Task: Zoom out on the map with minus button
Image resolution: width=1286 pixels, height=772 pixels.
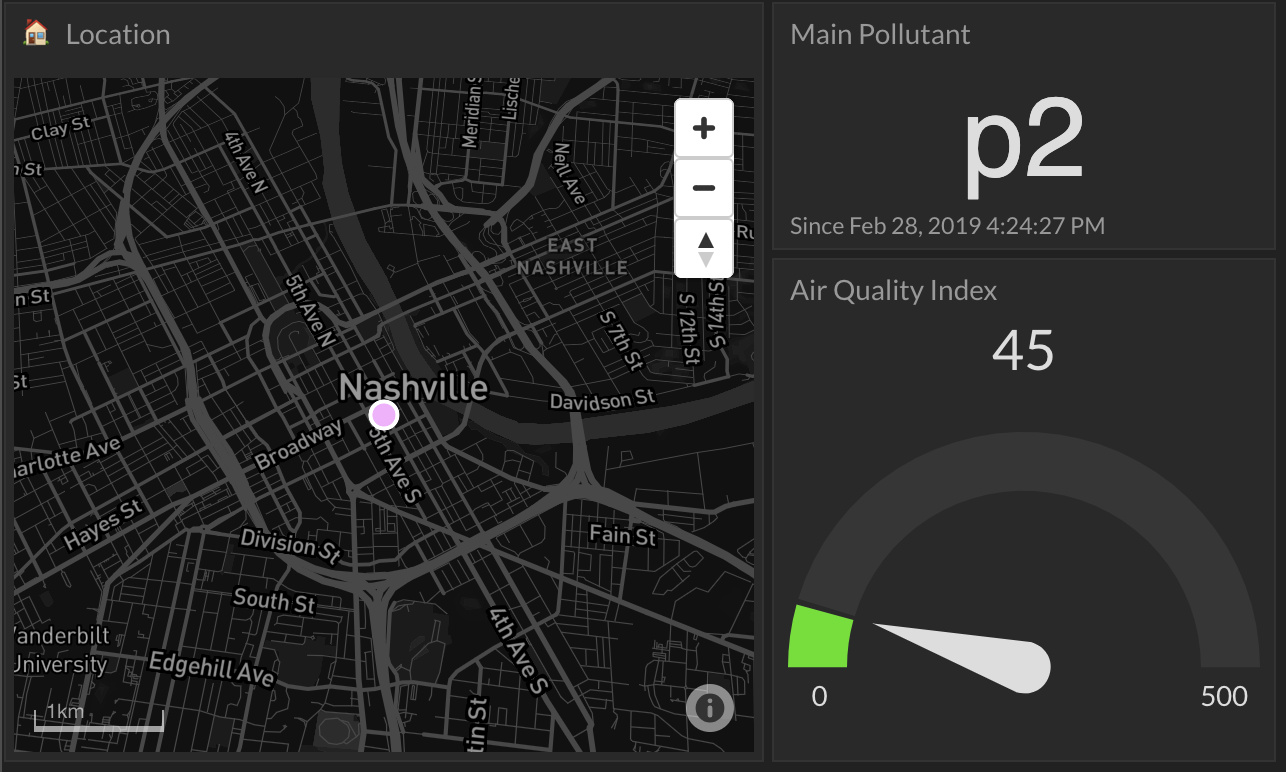Action: 703,187
